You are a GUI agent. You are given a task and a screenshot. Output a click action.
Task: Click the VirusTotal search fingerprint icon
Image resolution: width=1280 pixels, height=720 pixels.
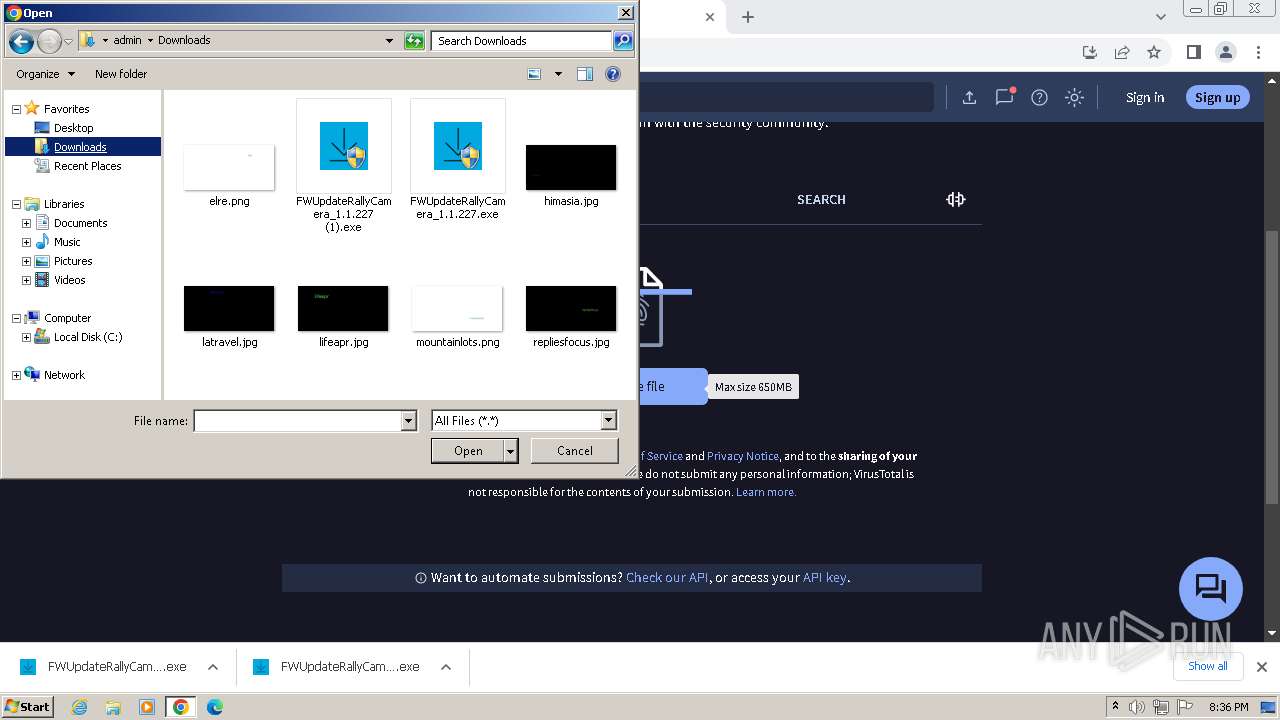[956, 199]
